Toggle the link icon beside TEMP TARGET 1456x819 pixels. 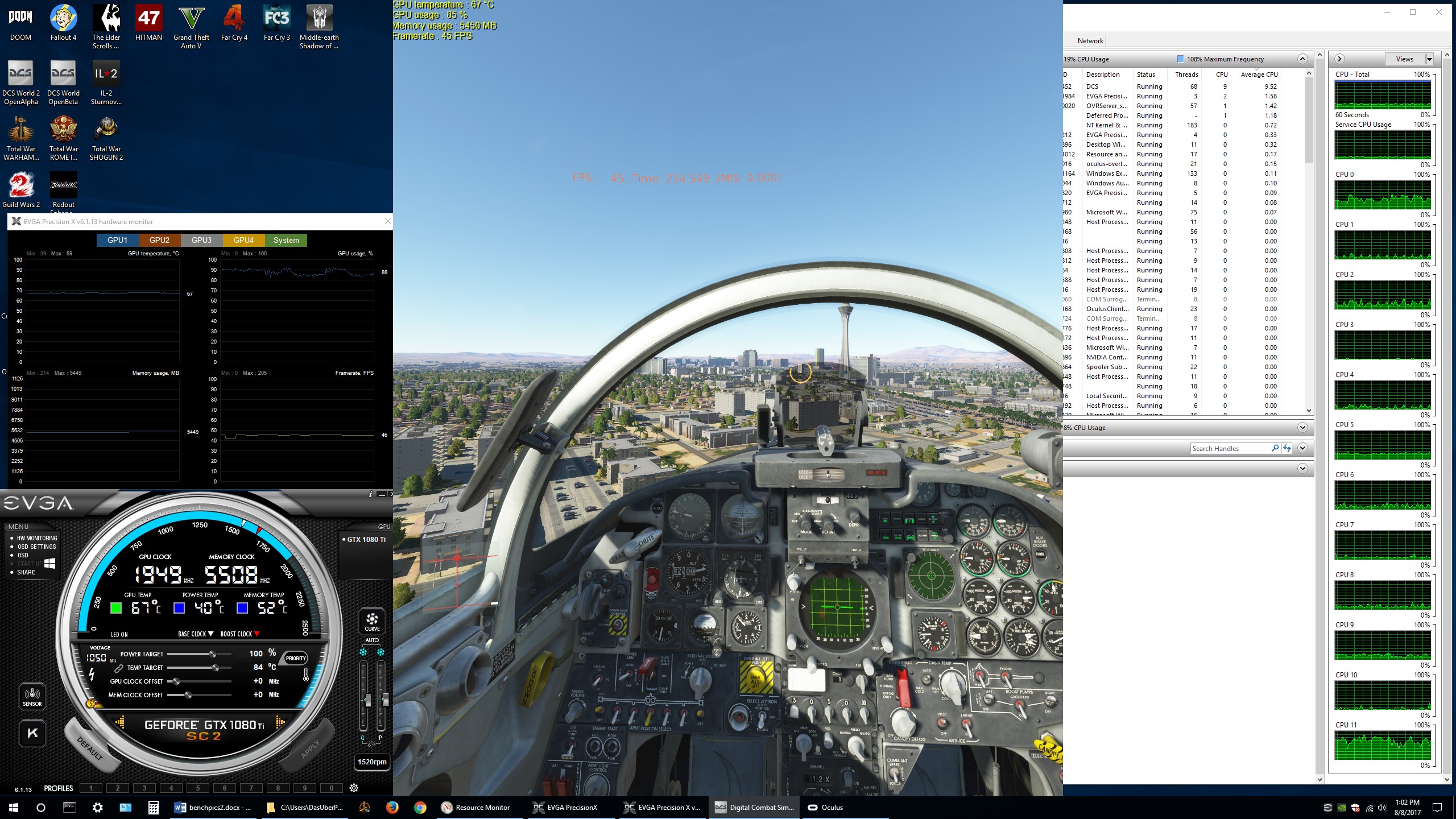[118, 668]
